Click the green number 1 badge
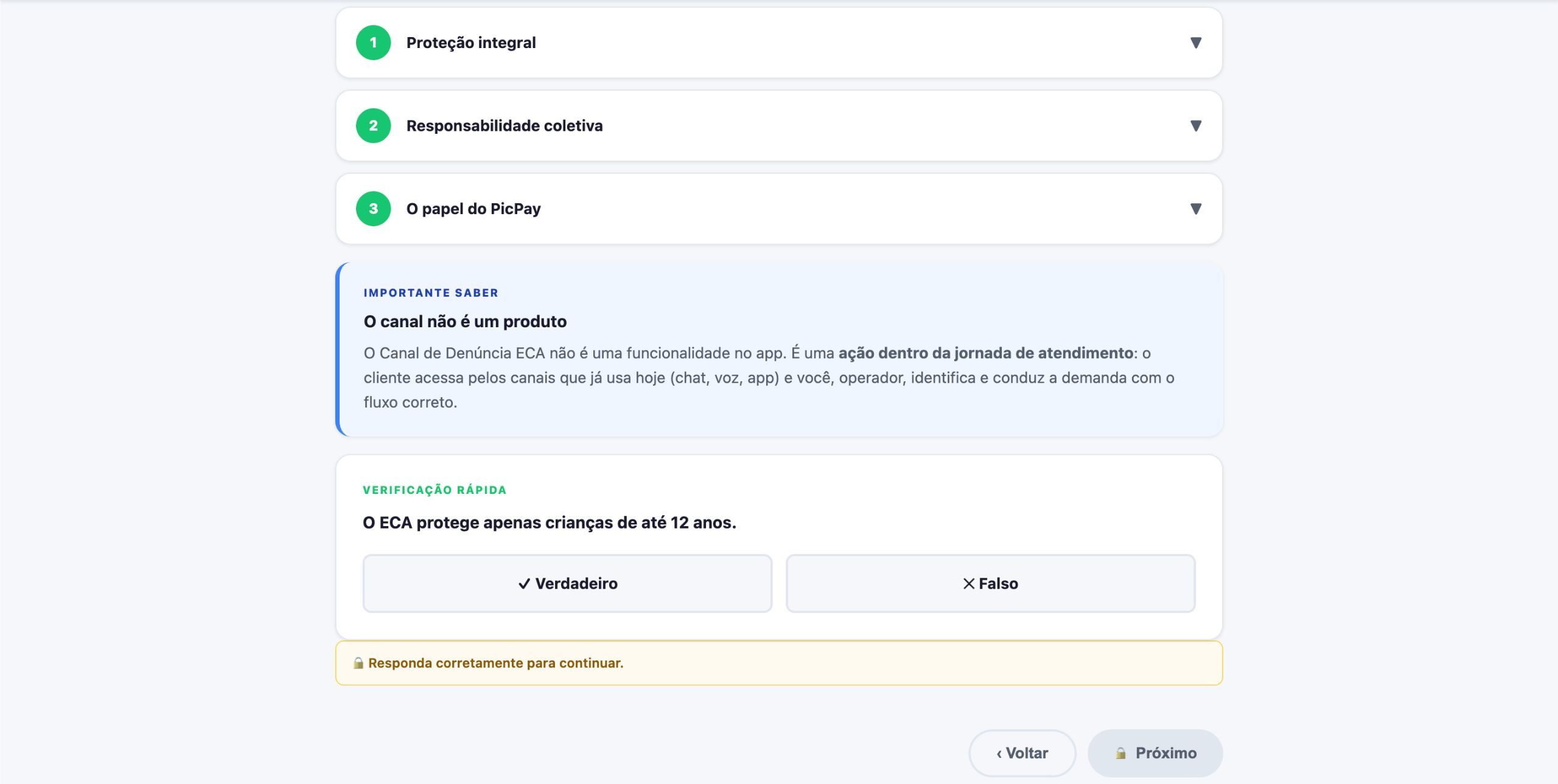Viewport: 1558px width, 784px height. click(x=373, y=43)
